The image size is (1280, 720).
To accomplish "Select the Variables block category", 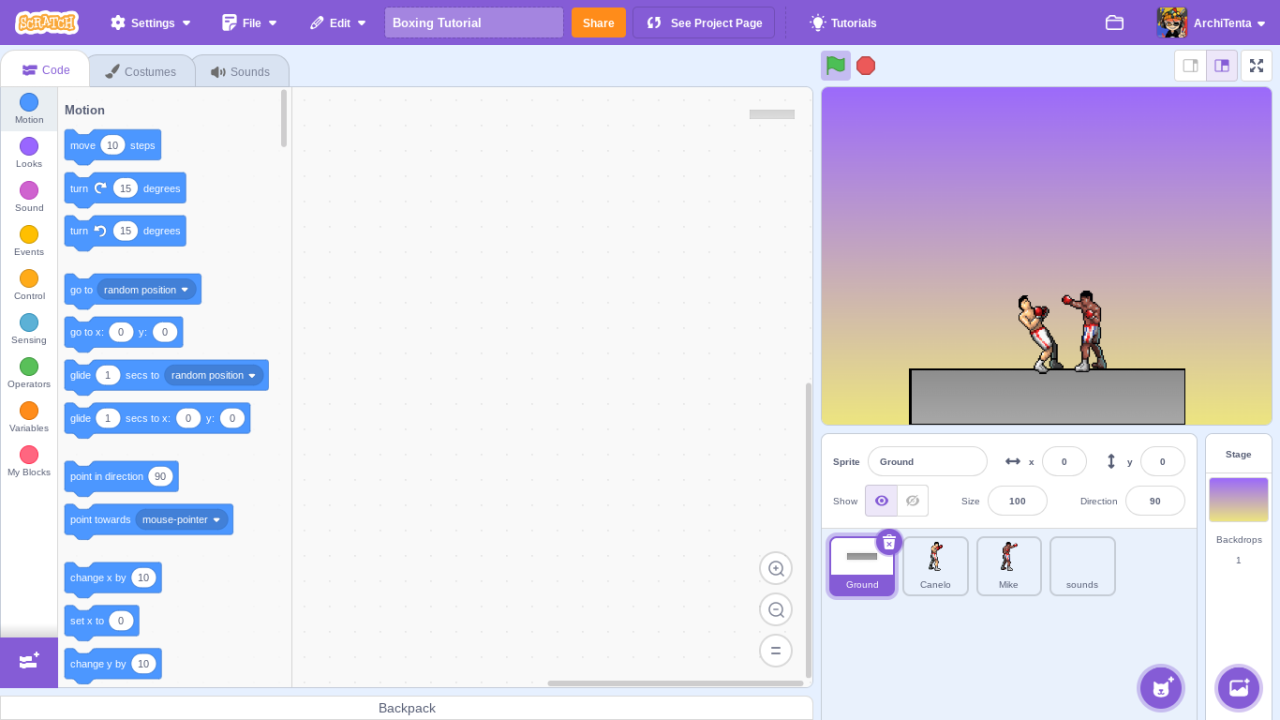I will pos(29,417).
